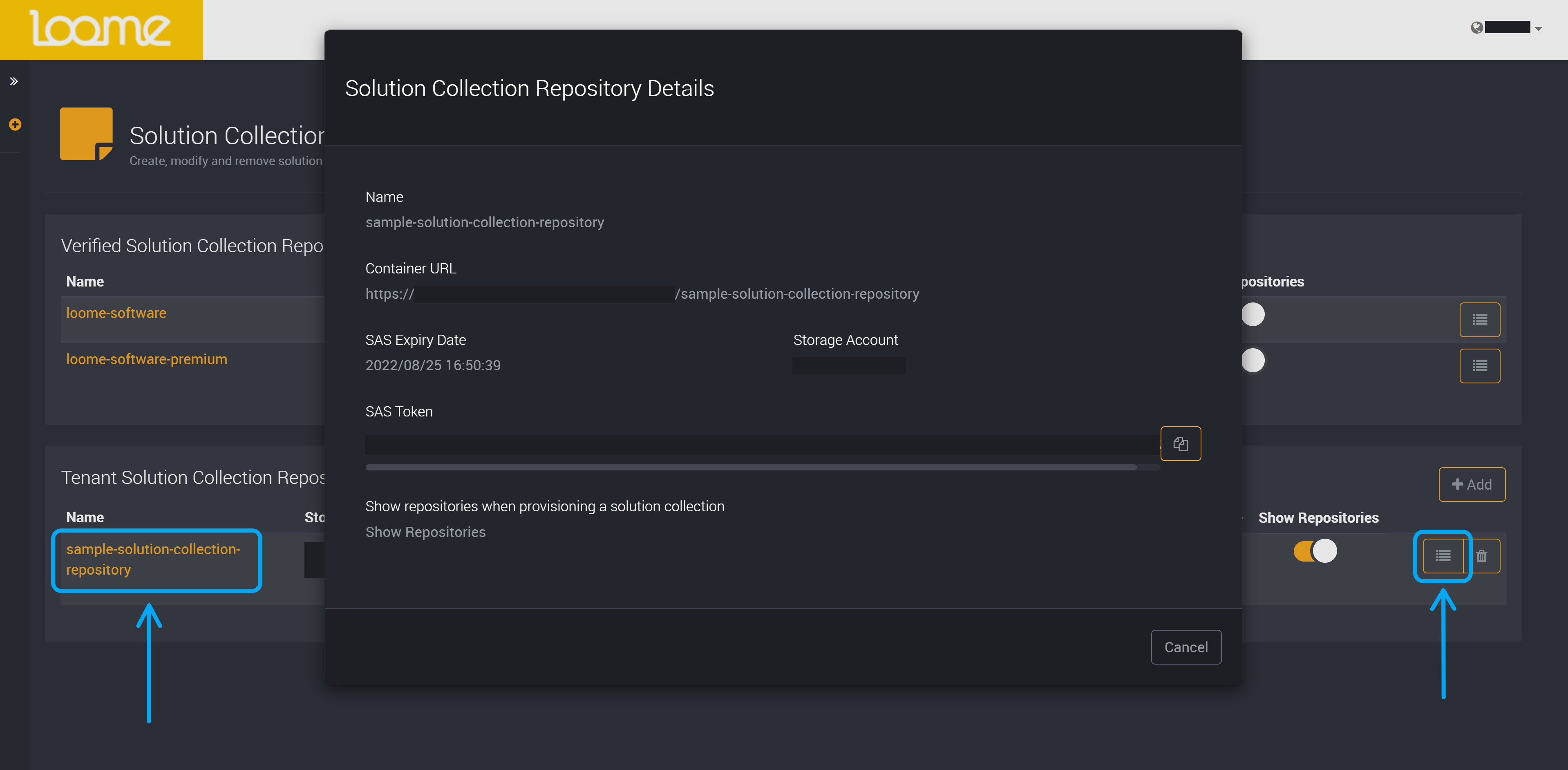Click the orange plus icon in sidebar

[15, 124]
